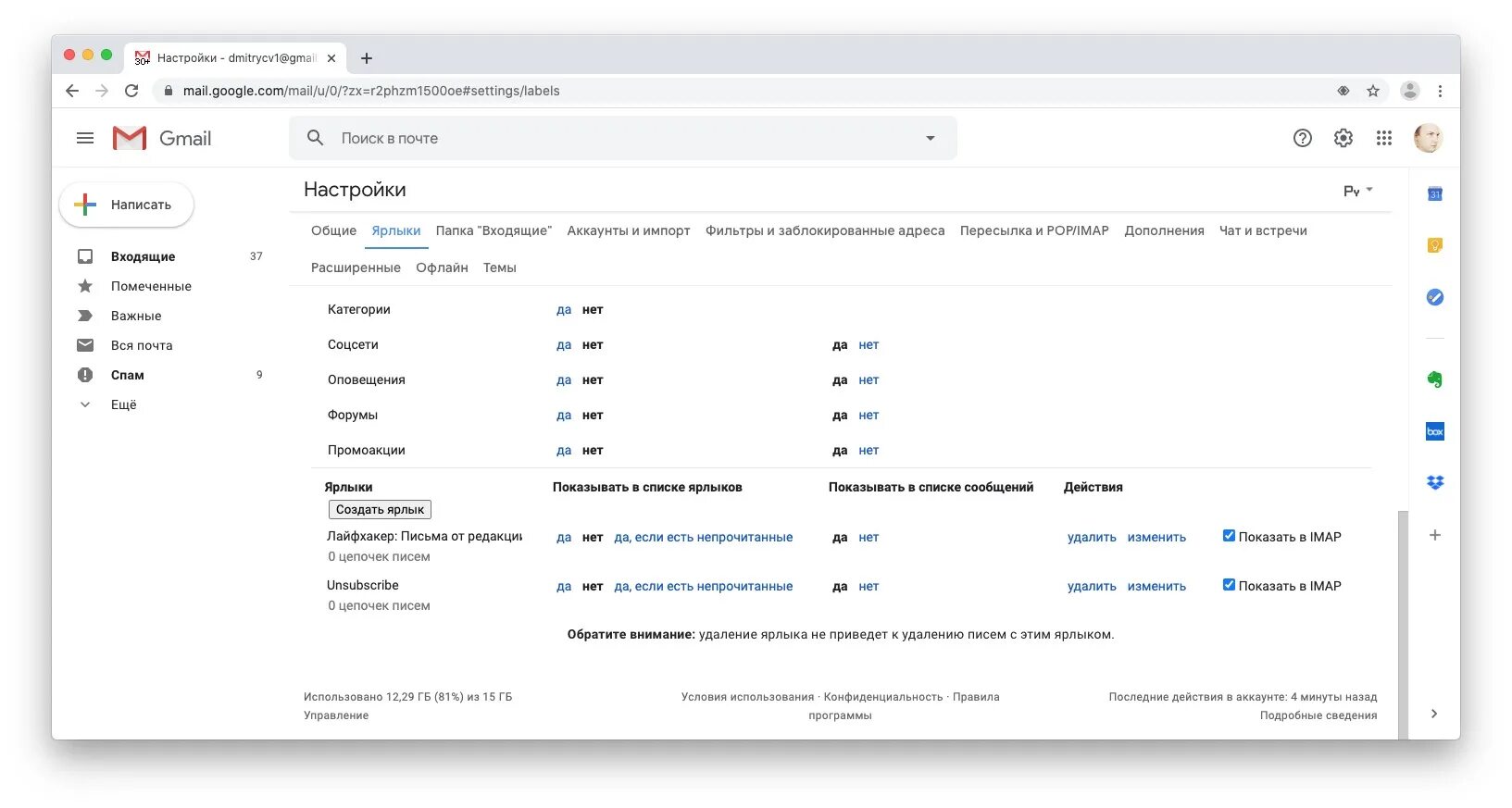The image size is (1512, 808).
Task: Toggle Показать в IMAP for Unsubscribe
Action: 1229,585
